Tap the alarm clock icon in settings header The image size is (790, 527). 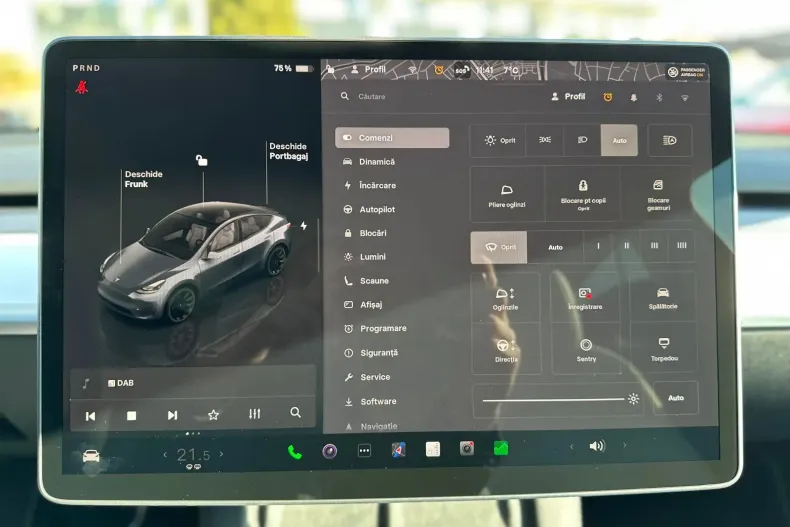click(x=608, y=97)
